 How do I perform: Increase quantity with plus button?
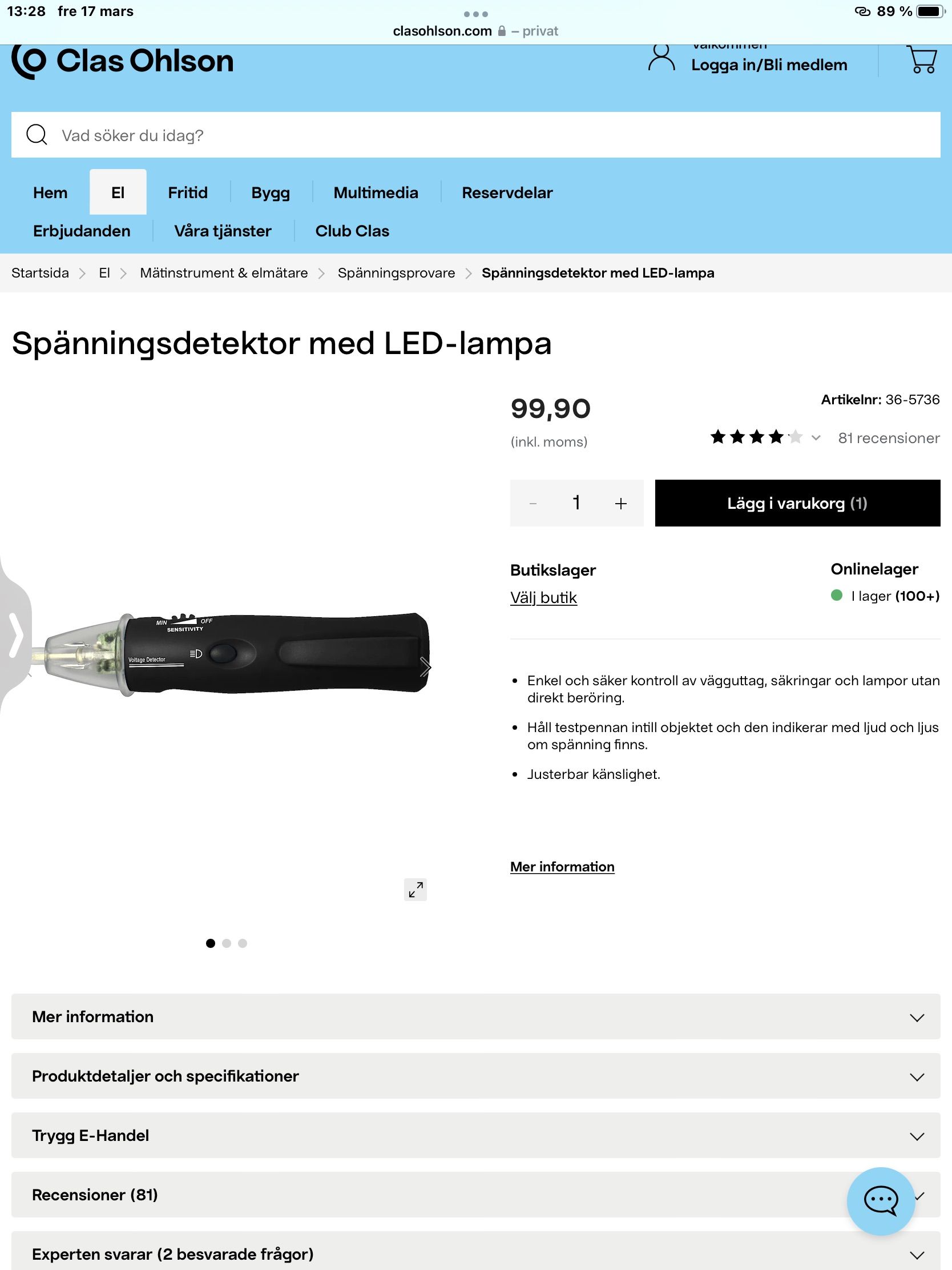coord(620,504)
